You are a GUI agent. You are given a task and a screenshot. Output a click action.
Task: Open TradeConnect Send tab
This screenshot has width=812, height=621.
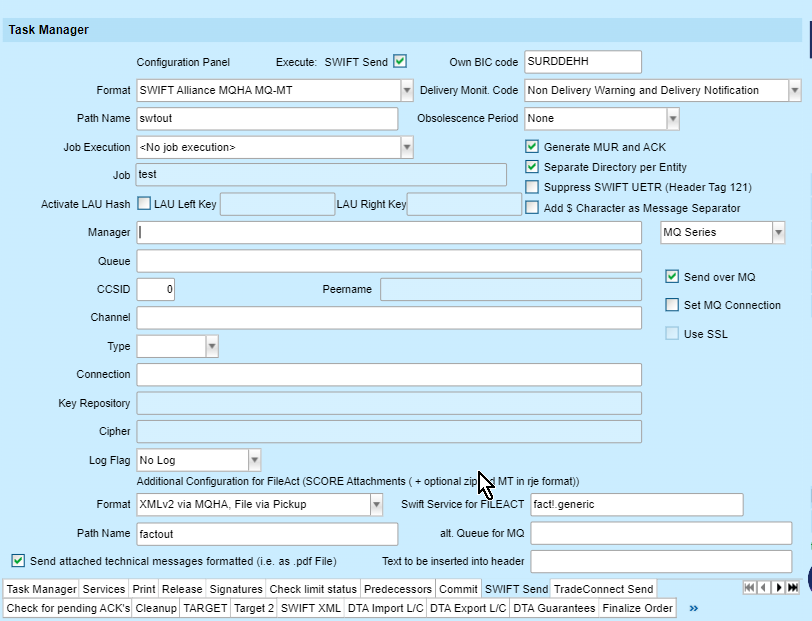603,589
